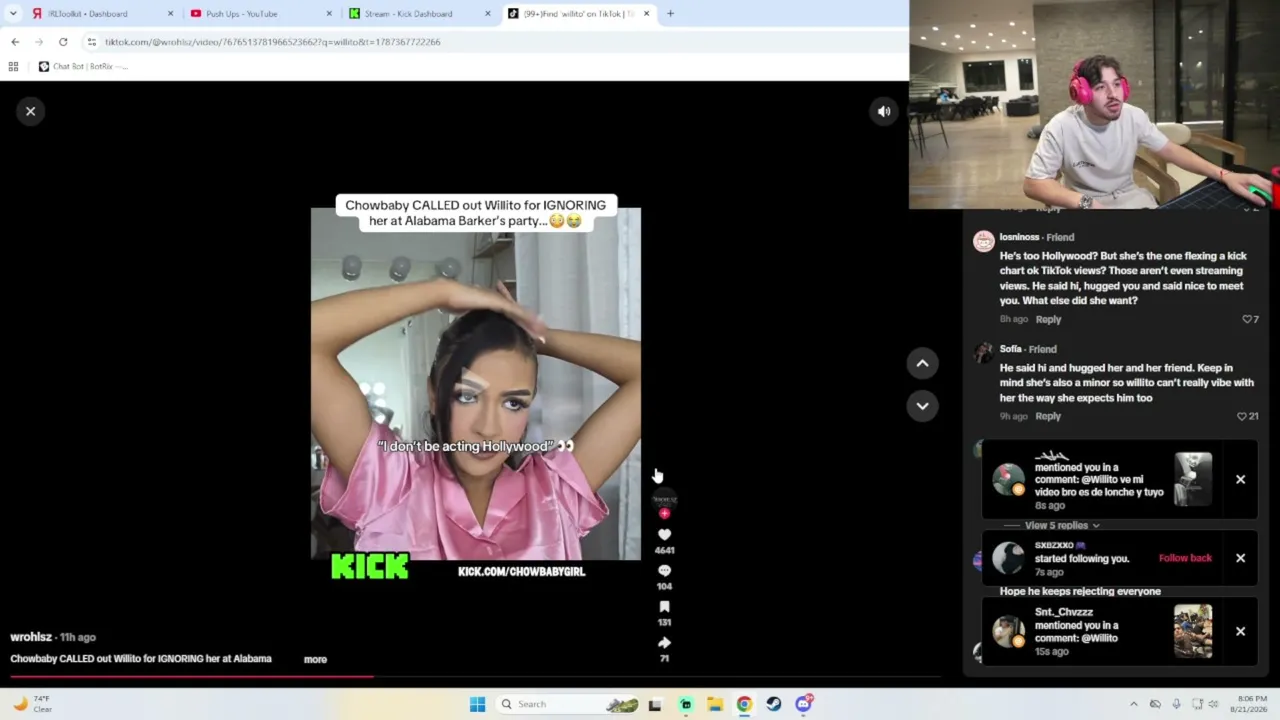The height and width of the screenshot is (720, 1280).
Task: Open the tab search dropdown
Action: point(13,14)
